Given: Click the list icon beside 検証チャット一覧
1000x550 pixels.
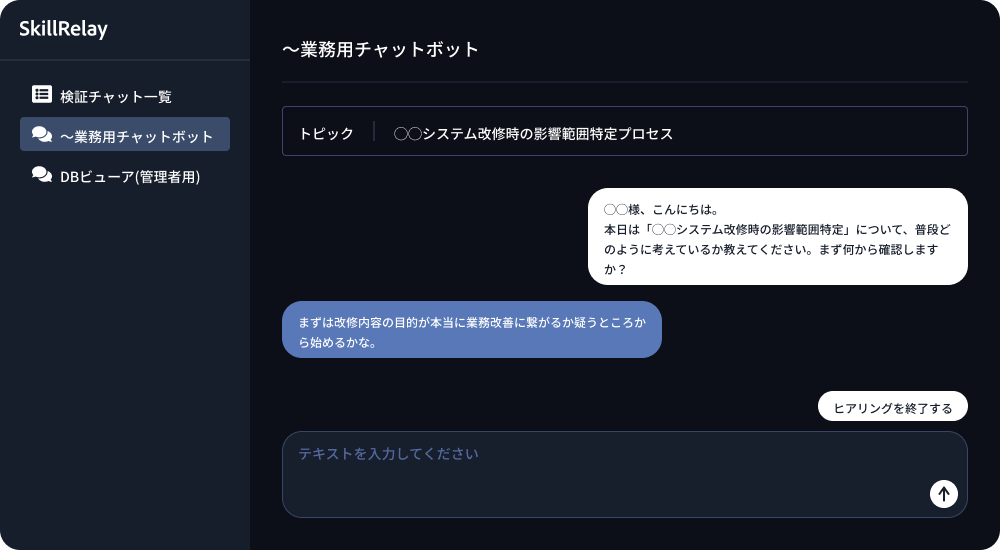Looking at the screenshot, I should (42, 95).
